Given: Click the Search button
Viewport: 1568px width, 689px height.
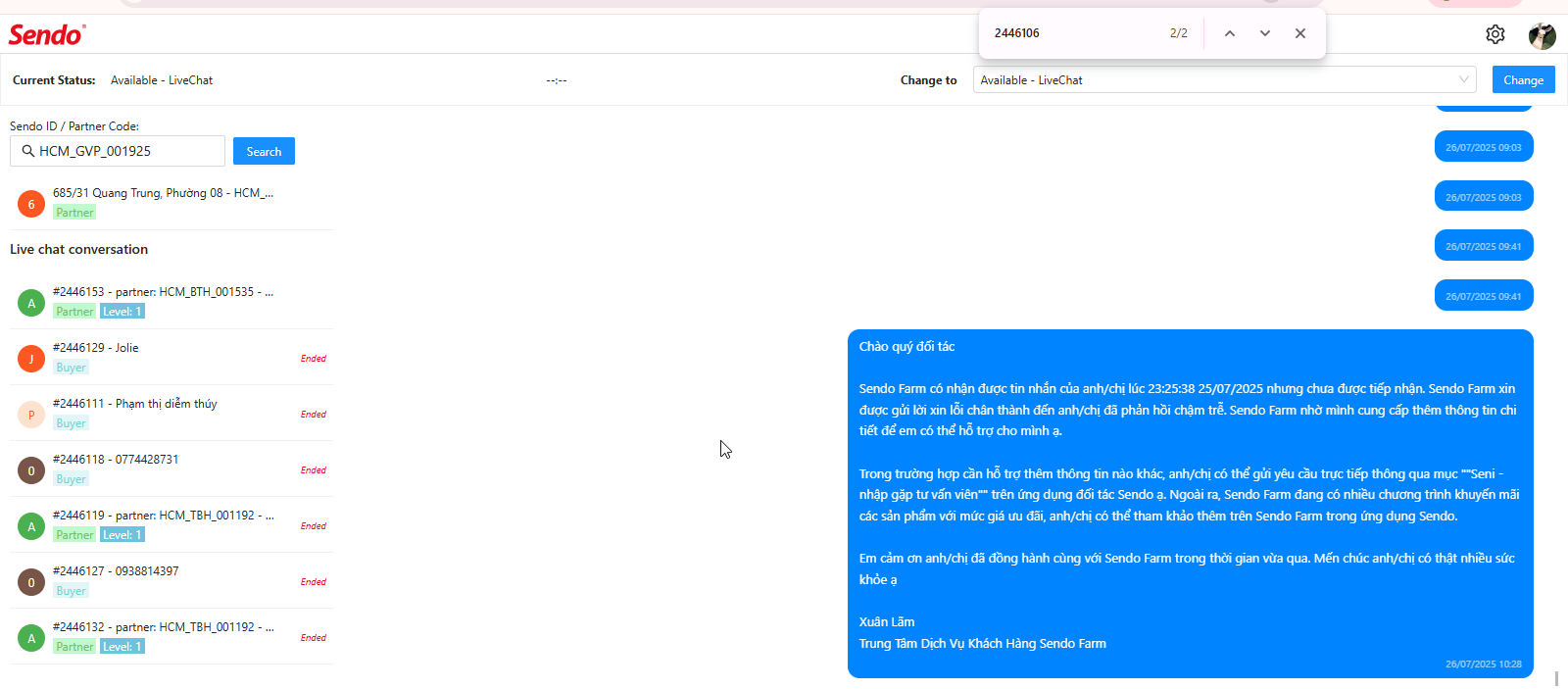Looking at the screenshot, I should point(264,151).
